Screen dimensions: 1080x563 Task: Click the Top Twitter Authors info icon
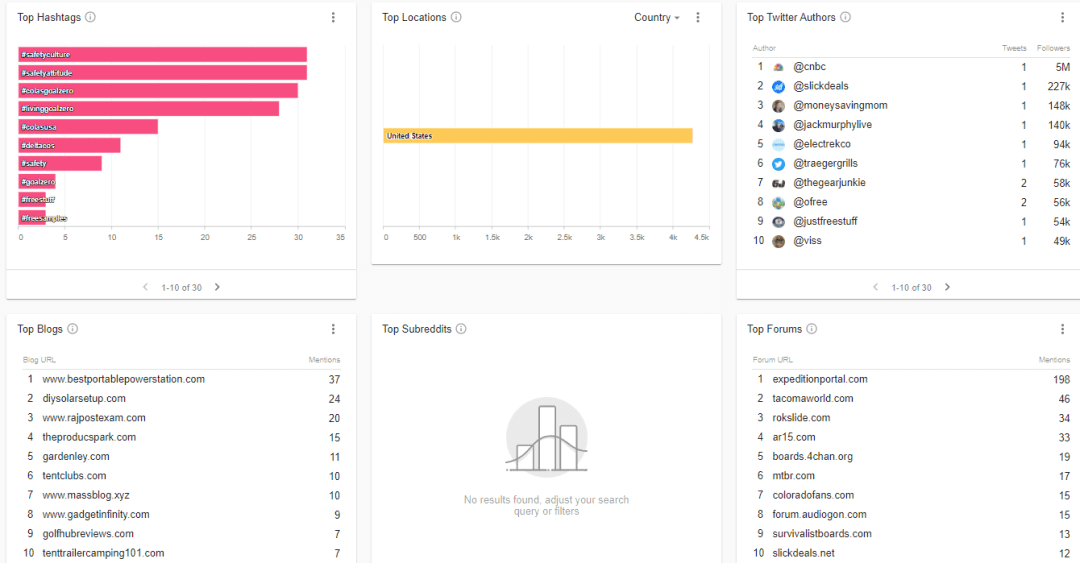[845, 17]
